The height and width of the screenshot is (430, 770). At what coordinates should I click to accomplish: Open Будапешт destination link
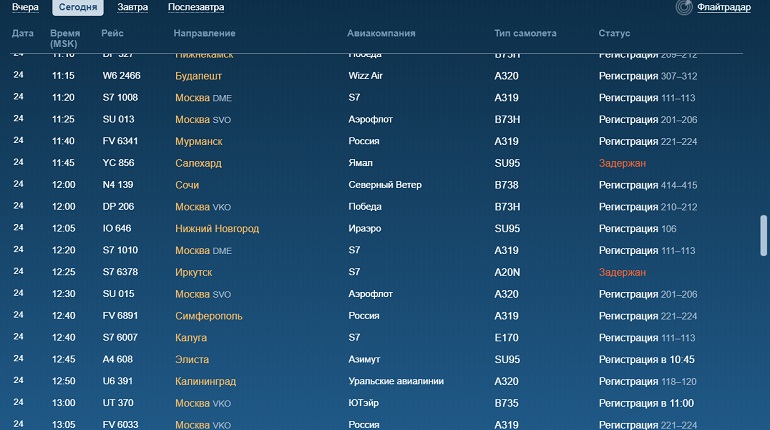tap(198, 76)
